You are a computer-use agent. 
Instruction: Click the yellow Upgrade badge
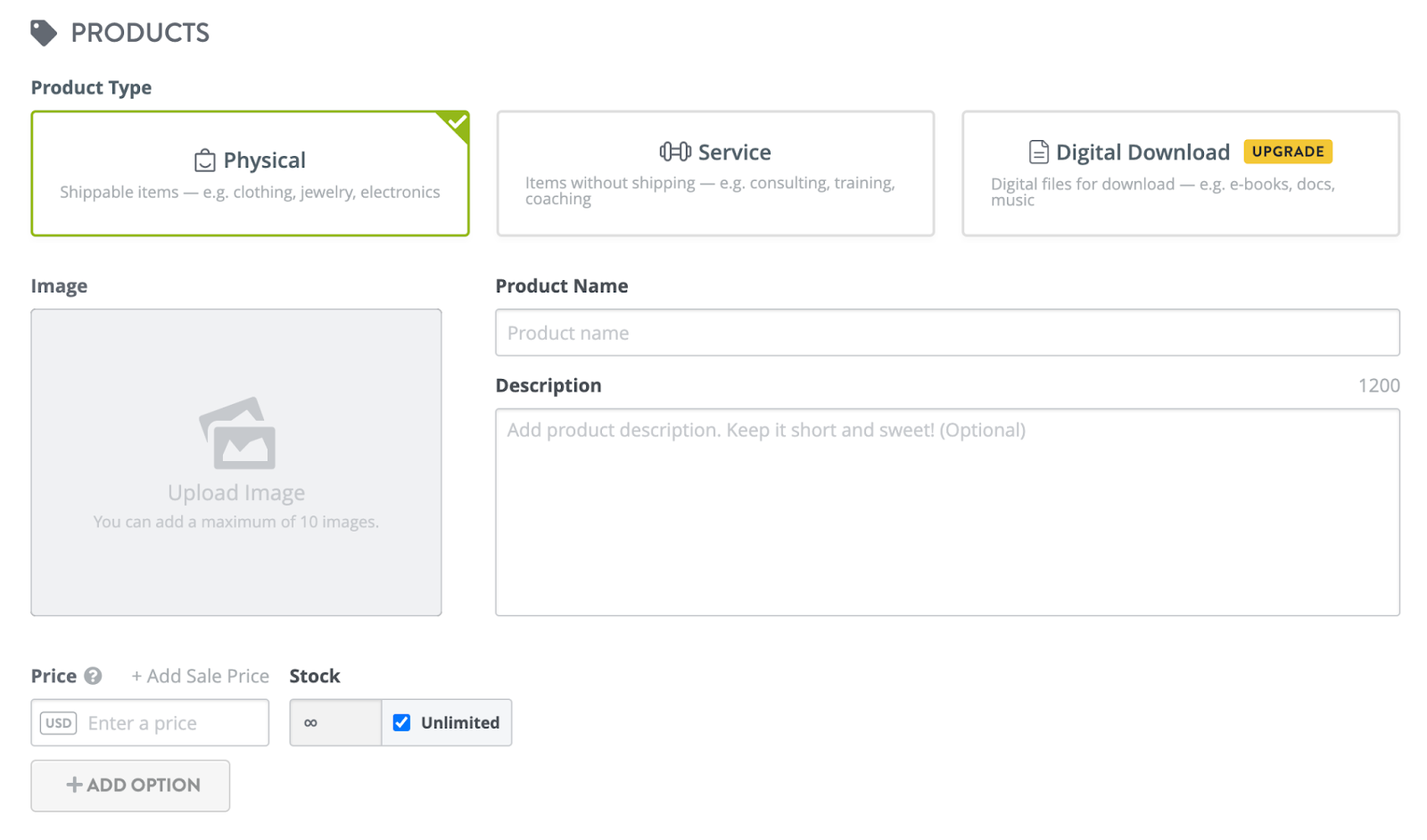[x=1287, y=152]
